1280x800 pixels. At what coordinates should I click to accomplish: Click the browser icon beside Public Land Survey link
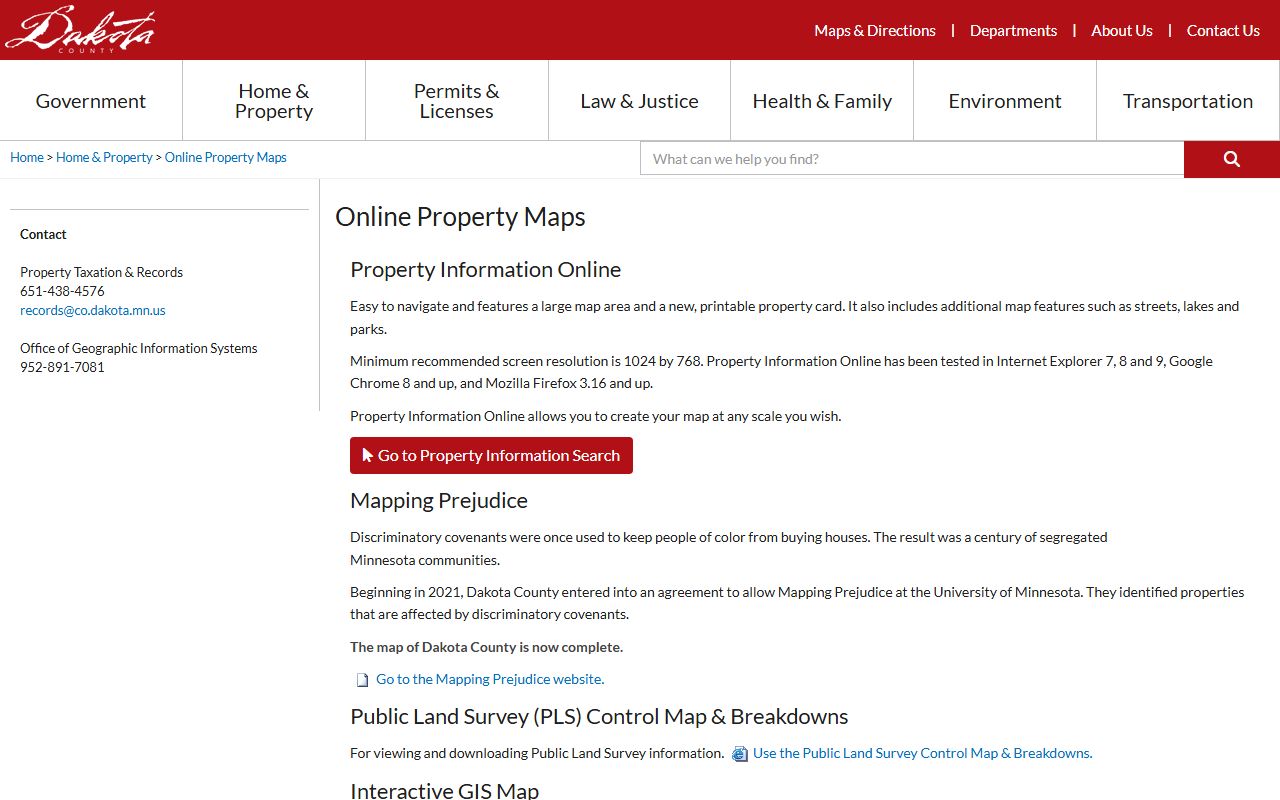click(x=740, y=754)
